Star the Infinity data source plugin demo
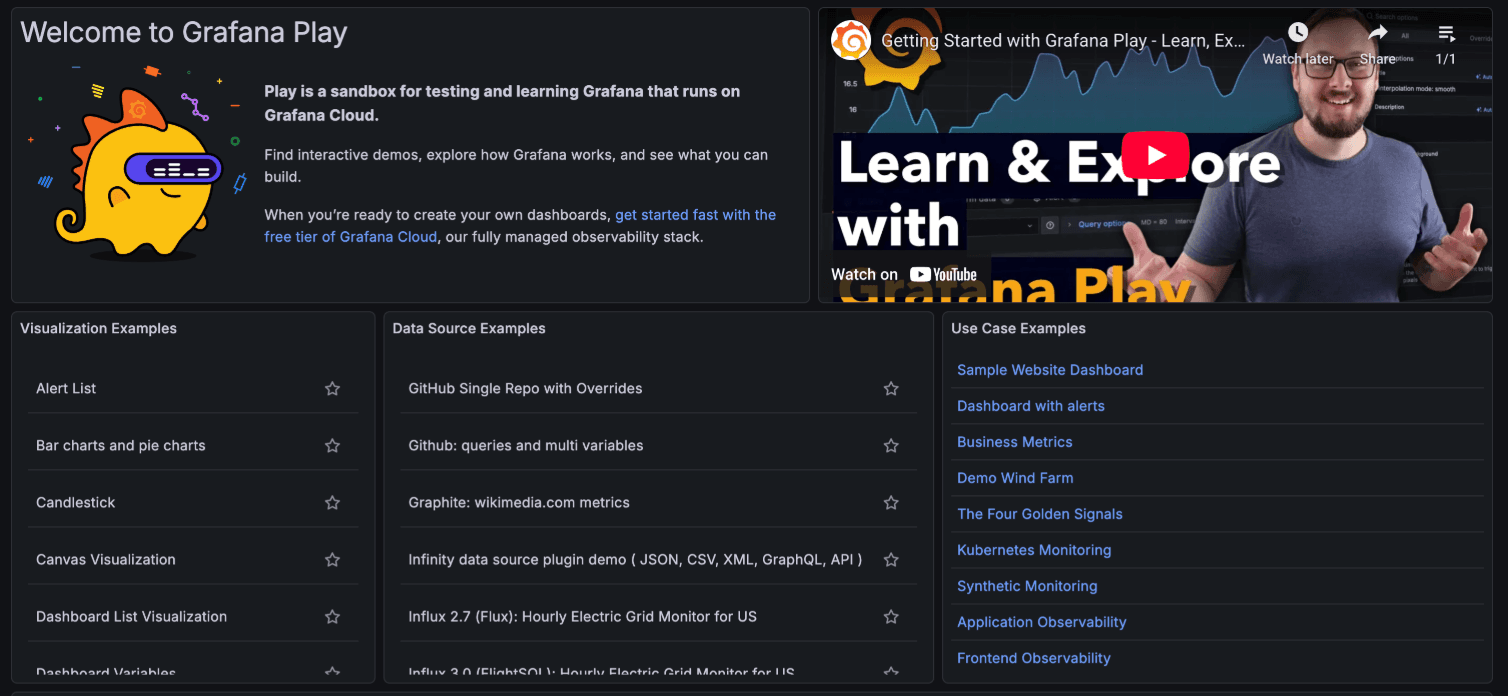1508x696 pixels. tap(891, 560)
